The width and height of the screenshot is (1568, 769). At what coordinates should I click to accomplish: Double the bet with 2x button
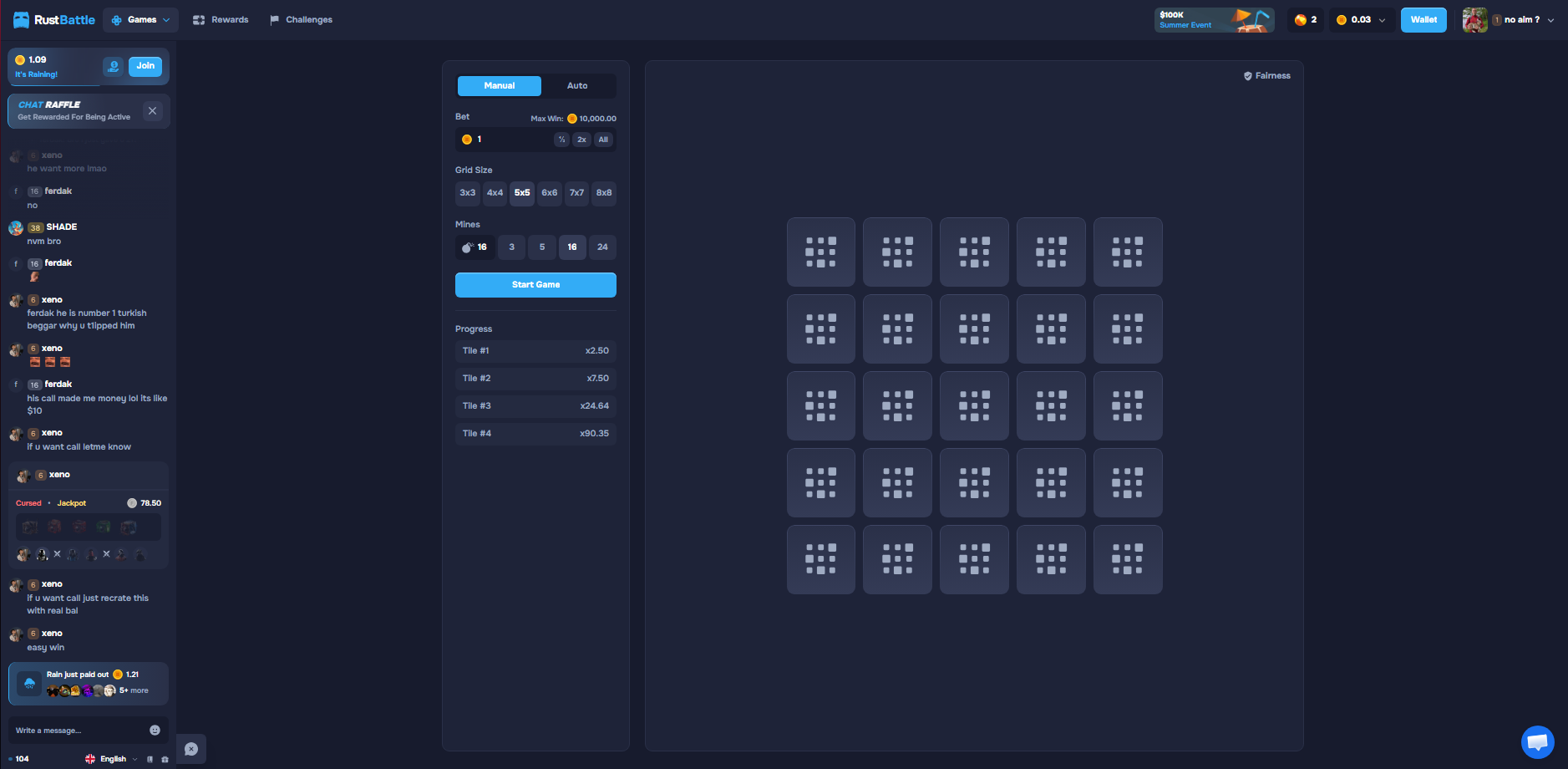point(581,140)
